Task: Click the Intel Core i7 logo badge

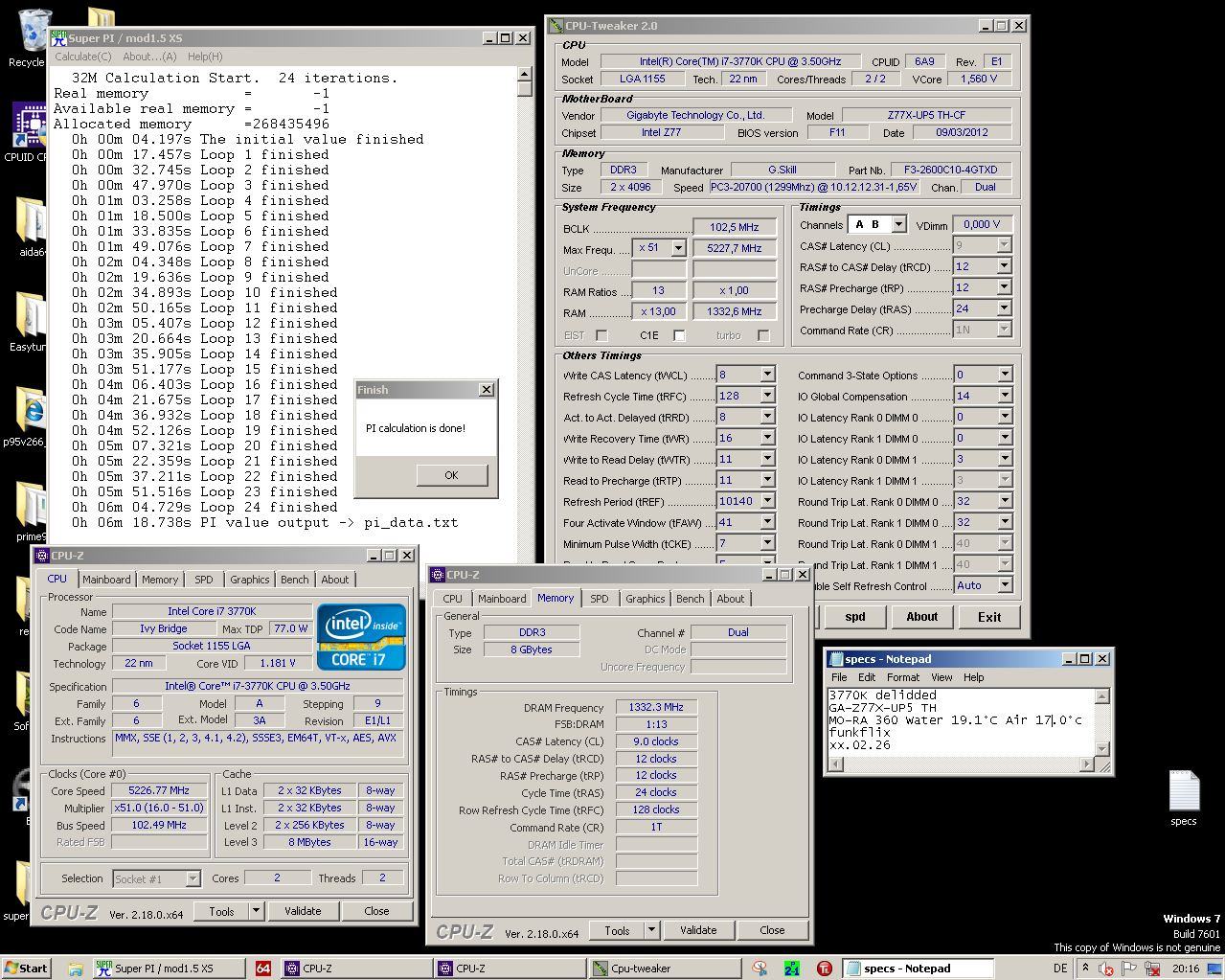Action: pyautogui.click(x=361, y=637)
